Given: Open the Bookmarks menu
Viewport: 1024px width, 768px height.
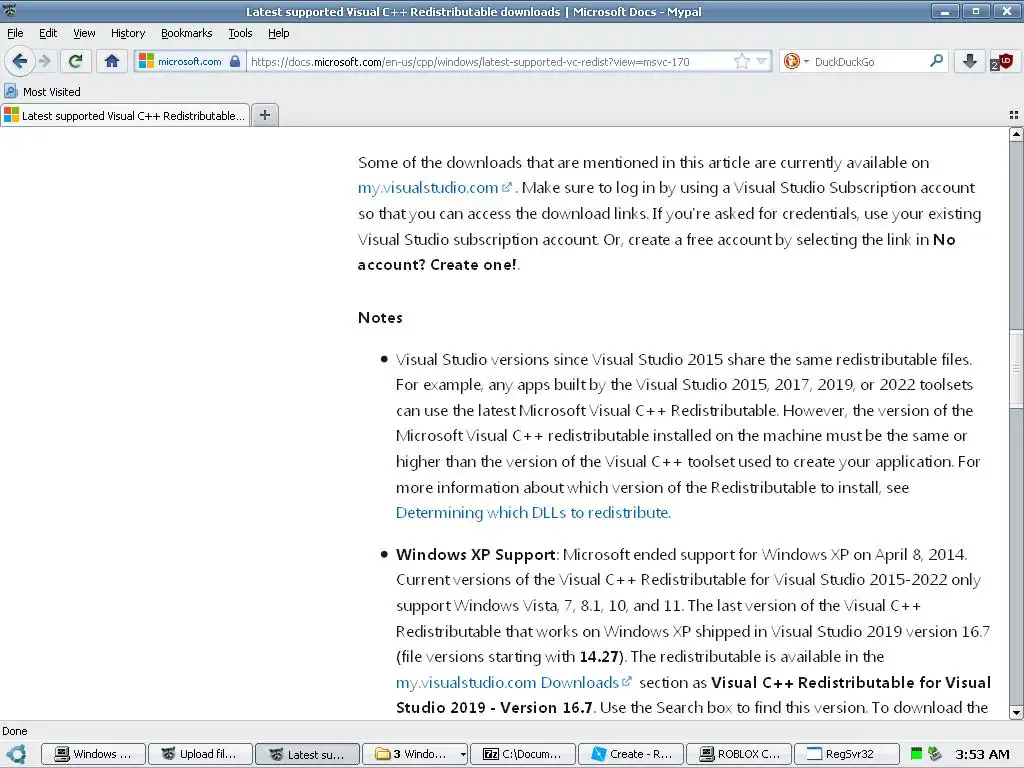Looking at the screenshot, I should [186, 33].
